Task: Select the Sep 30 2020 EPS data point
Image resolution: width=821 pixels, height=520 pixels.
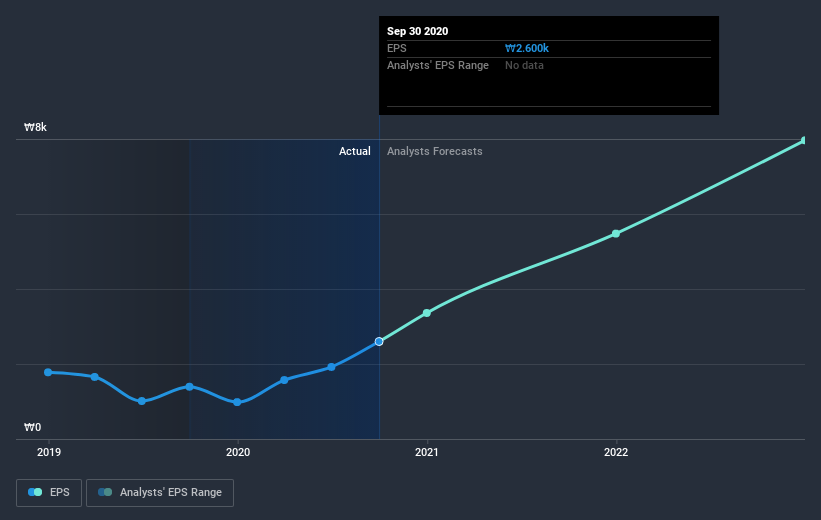Action: [379, 341]
